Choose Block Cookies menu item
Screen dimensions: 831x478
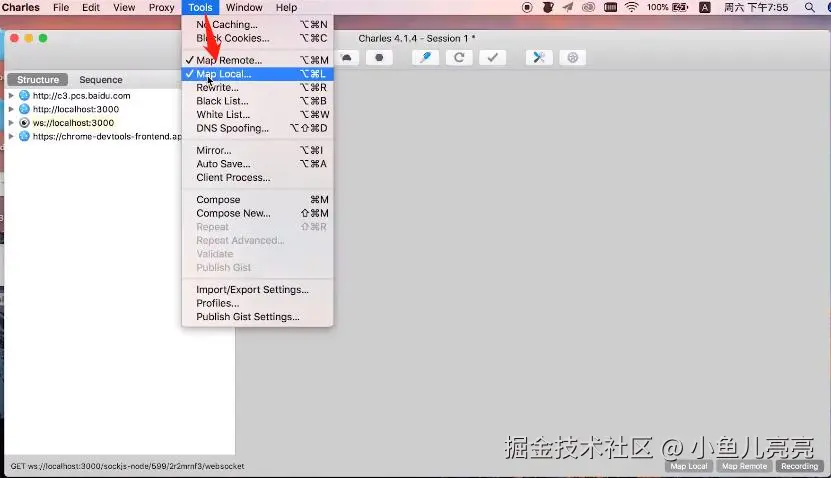tap(258, 38)
